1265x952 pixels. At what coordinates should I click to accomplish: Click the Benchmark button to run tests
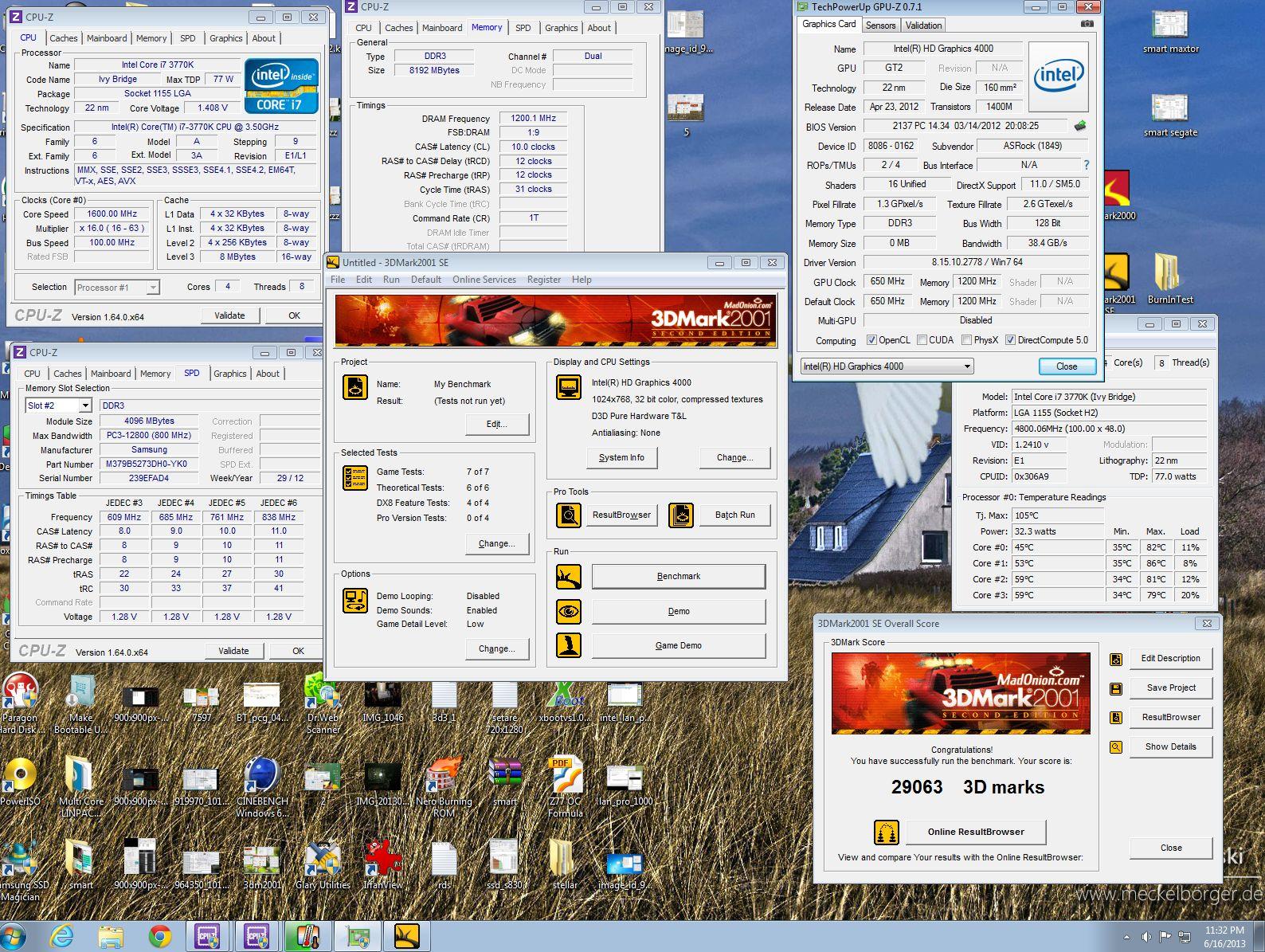[x=679, y=577]
